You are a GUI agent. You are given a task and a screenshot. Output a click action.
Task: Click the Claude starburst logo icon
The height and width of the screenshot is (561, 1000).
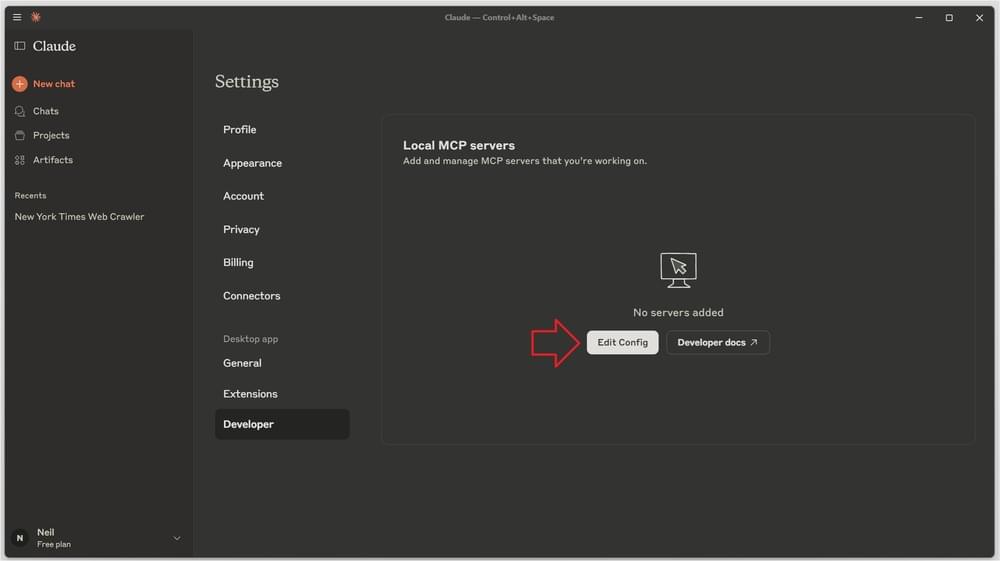click(36, 17)
